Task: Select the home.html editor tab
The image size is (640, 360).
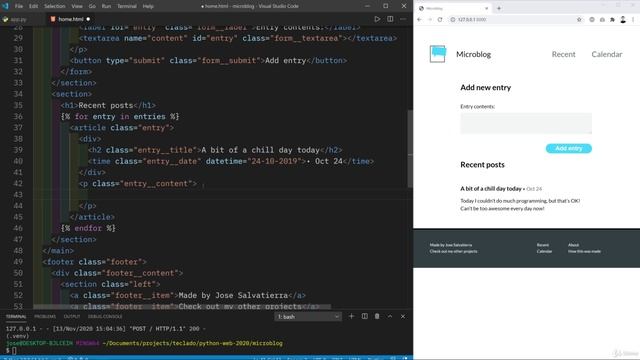Action: [70, 19]
